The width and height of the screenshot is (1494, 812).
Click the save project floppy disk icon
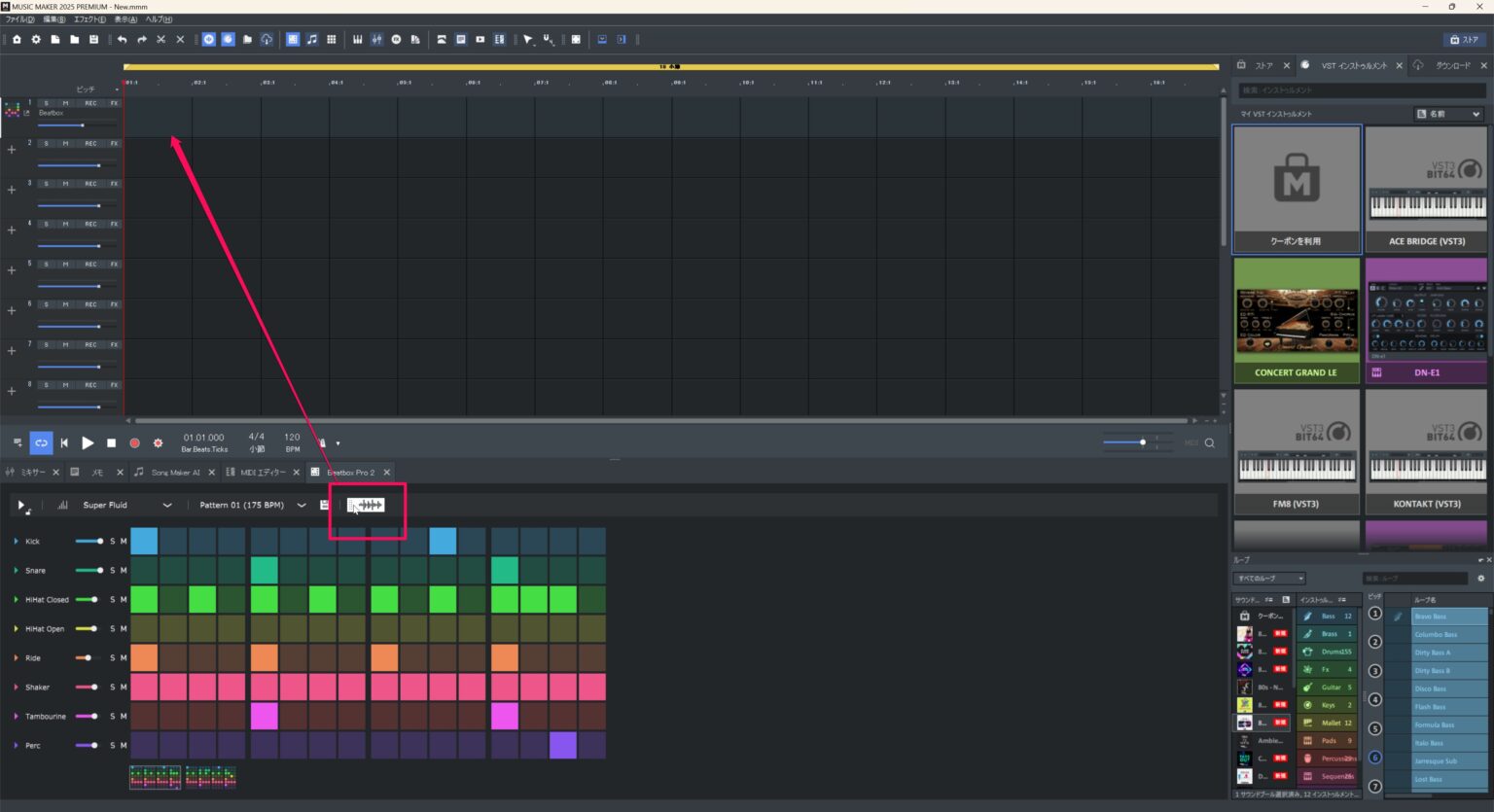click(x=93, y=40)
